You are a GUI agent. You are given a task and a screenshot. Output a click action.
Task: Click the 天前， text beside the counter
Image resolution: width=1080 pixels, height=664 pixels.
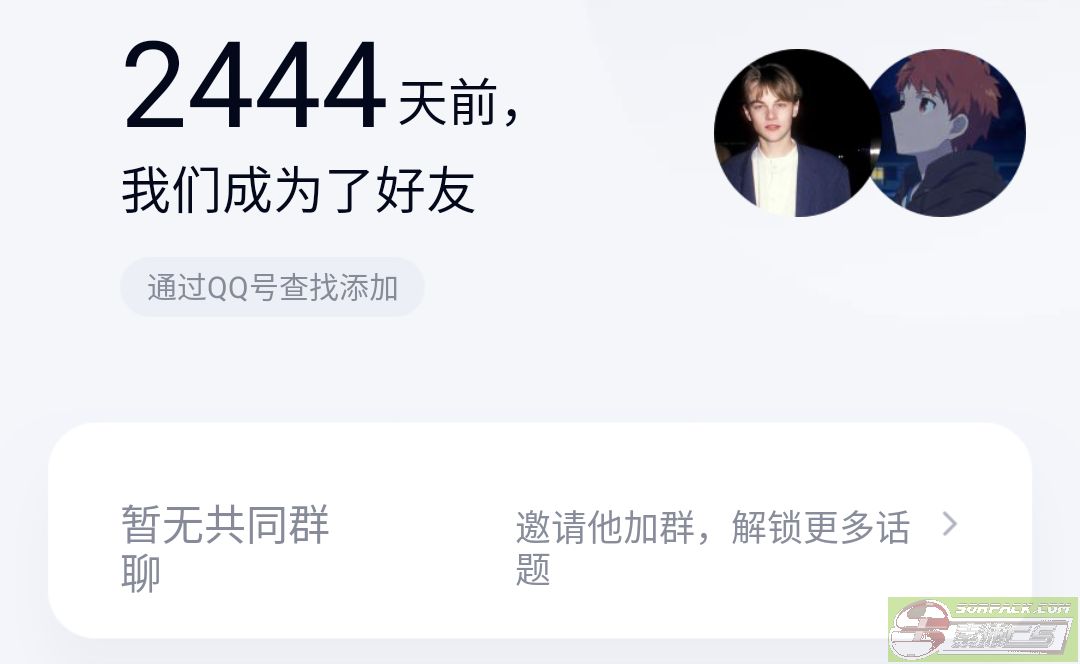(x=458, y=103)
